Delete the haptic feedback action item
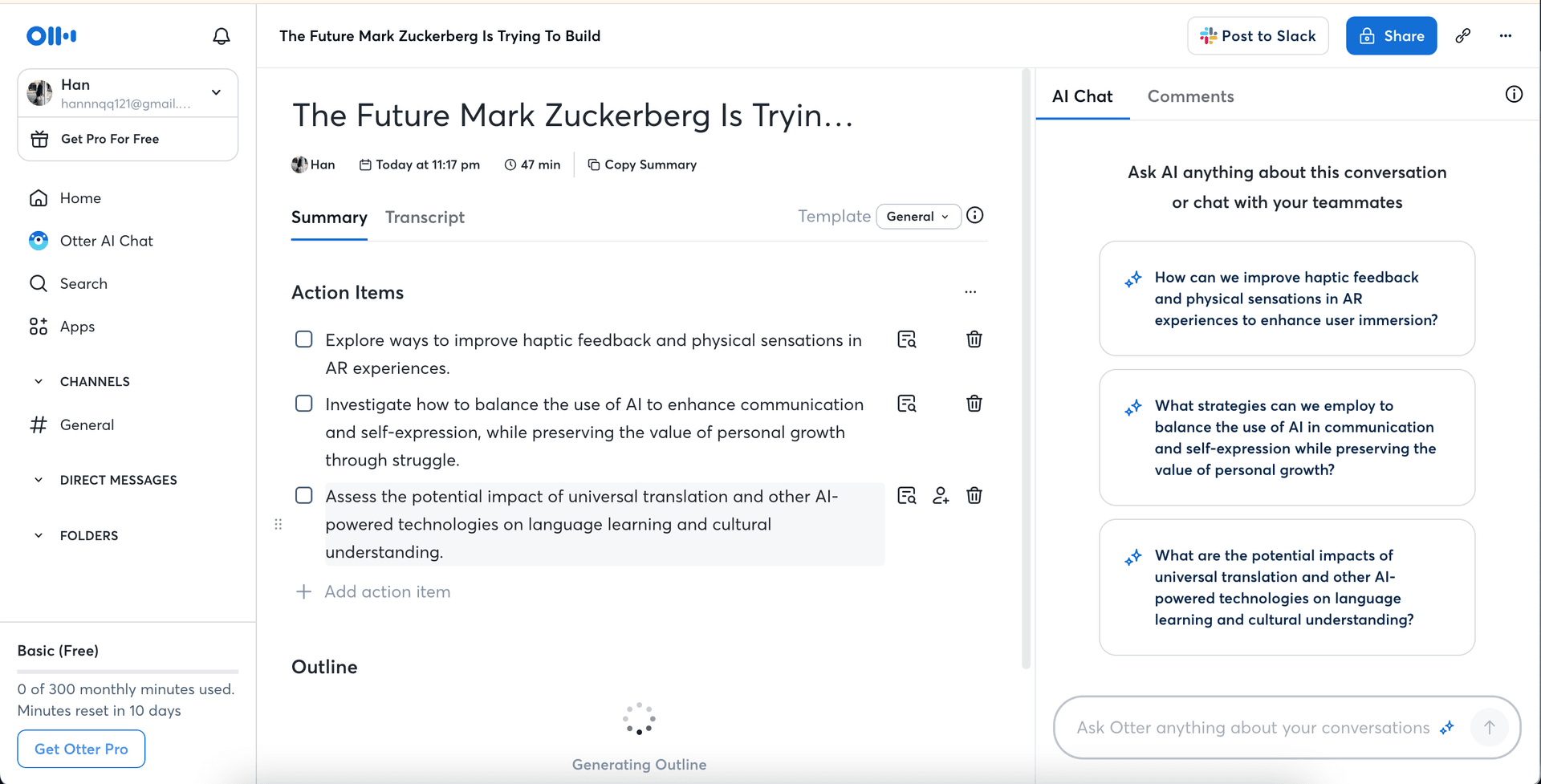The image size is (1541, 784). (x=974, y=339)
